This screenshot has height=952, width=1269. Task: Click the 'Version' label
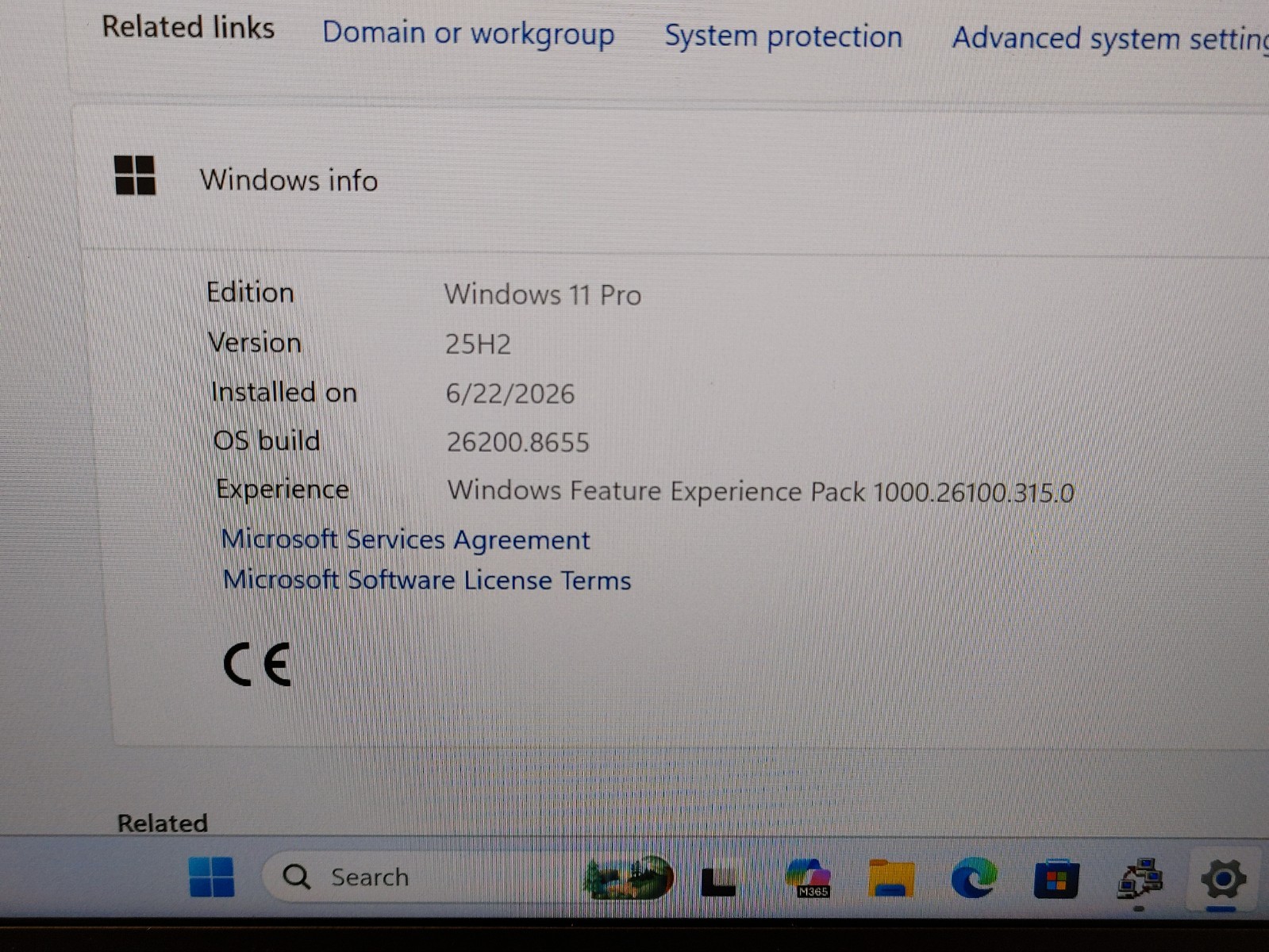(255, 342)
